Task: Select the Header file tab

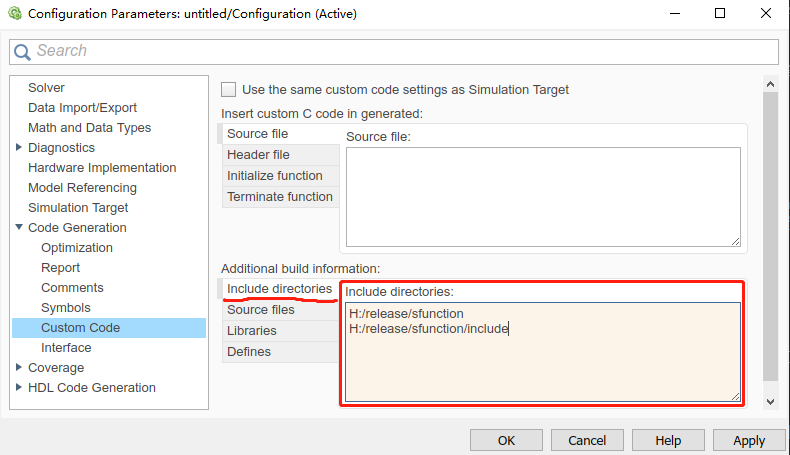Action: pos(258,155)
